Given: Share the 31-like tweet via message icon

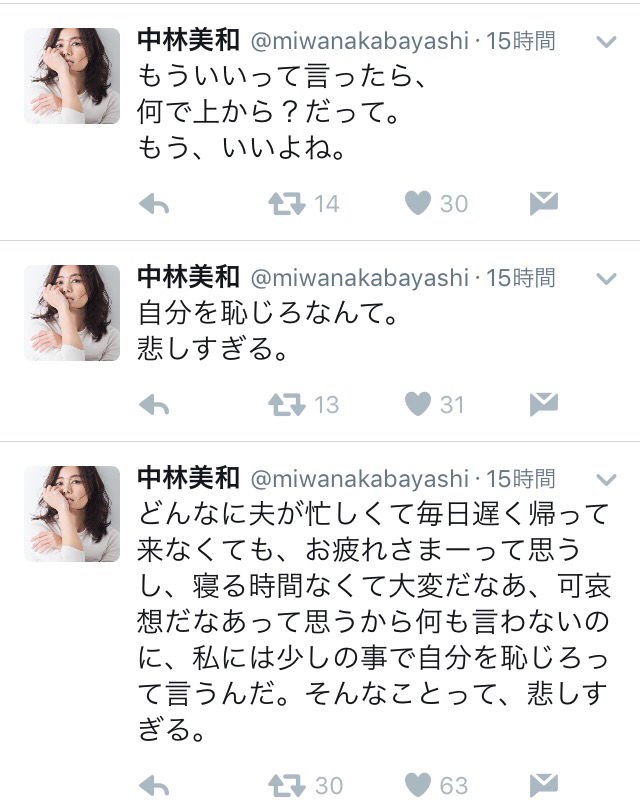Looking at the screenshot, I should (544, 404).
